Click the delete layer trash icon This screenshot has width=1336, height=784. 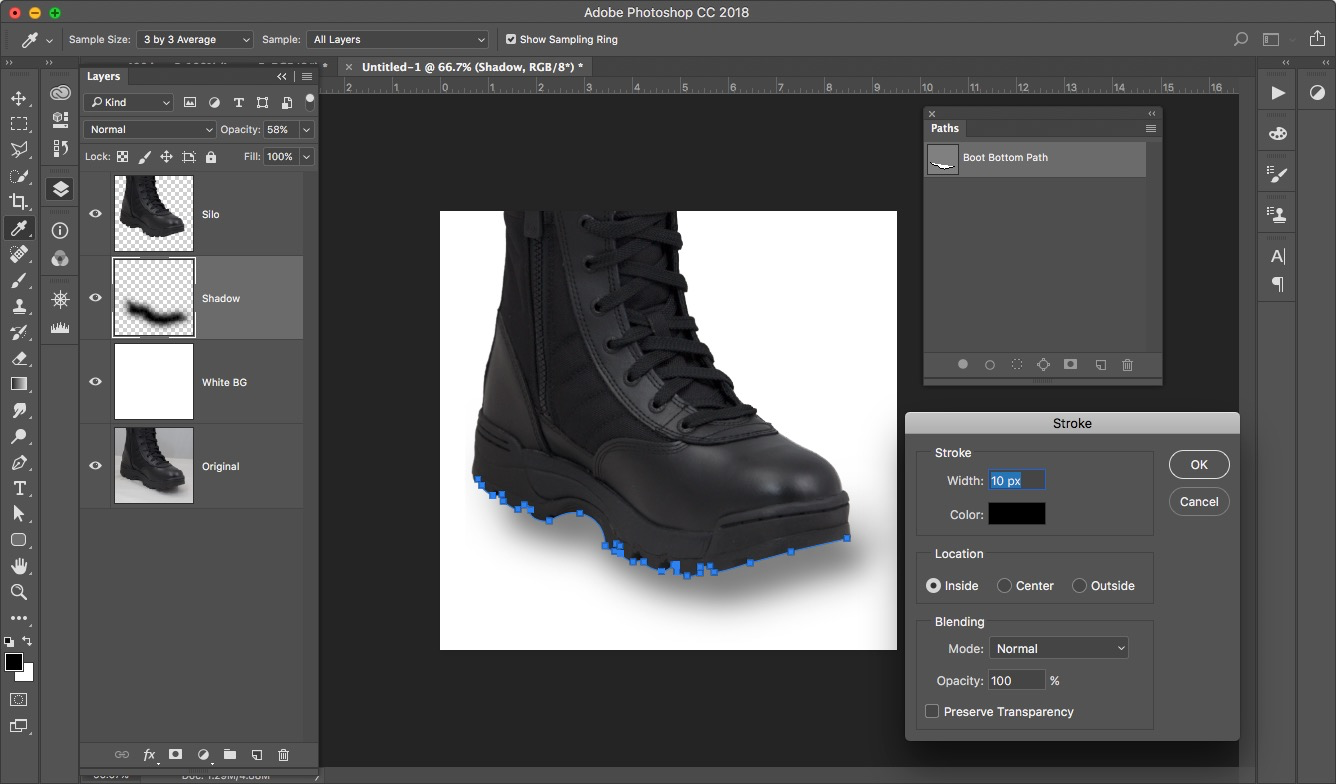pyautogui.click(x=283, y=755)
